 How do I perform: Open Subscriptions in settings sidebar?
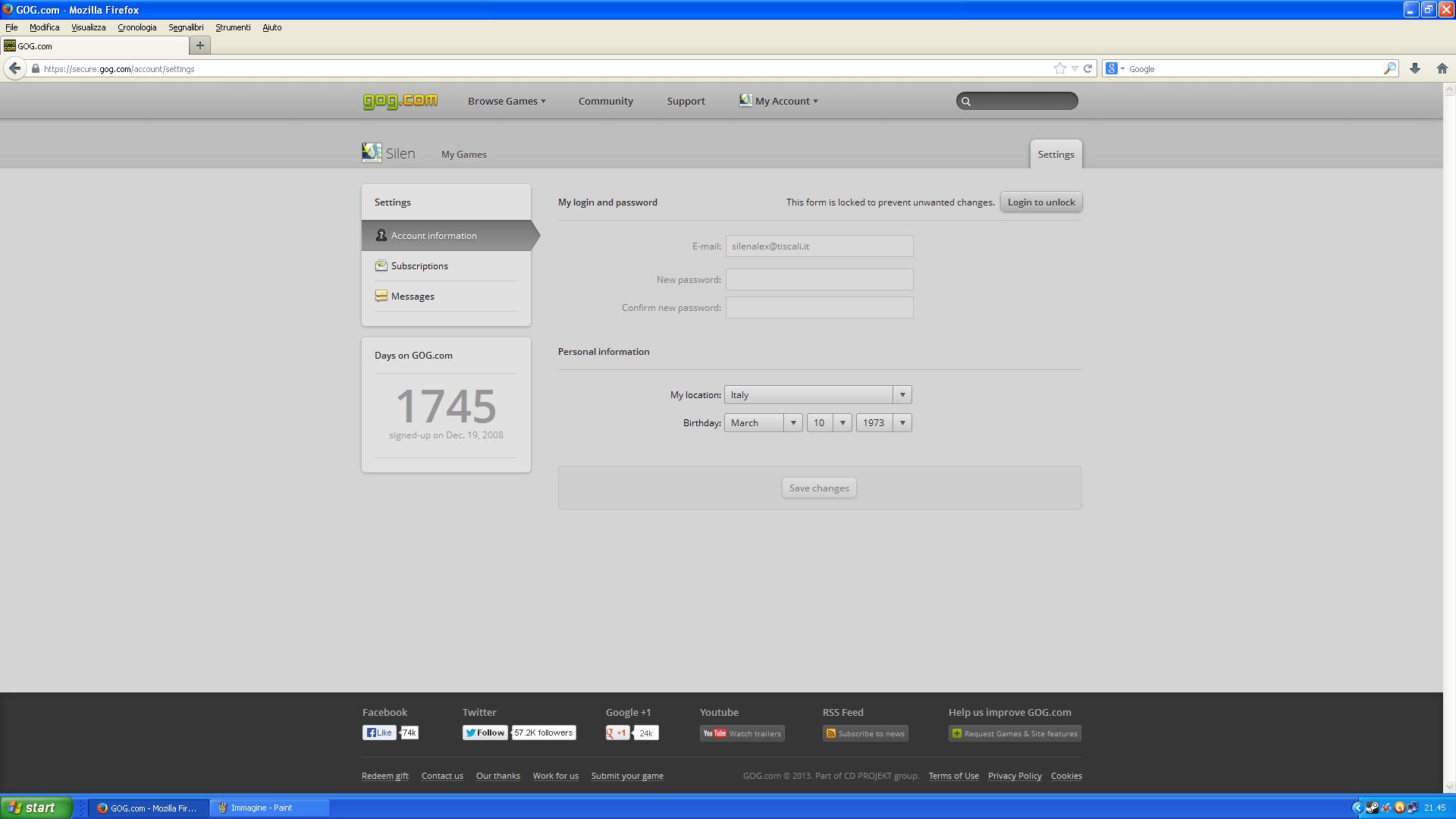446,265
